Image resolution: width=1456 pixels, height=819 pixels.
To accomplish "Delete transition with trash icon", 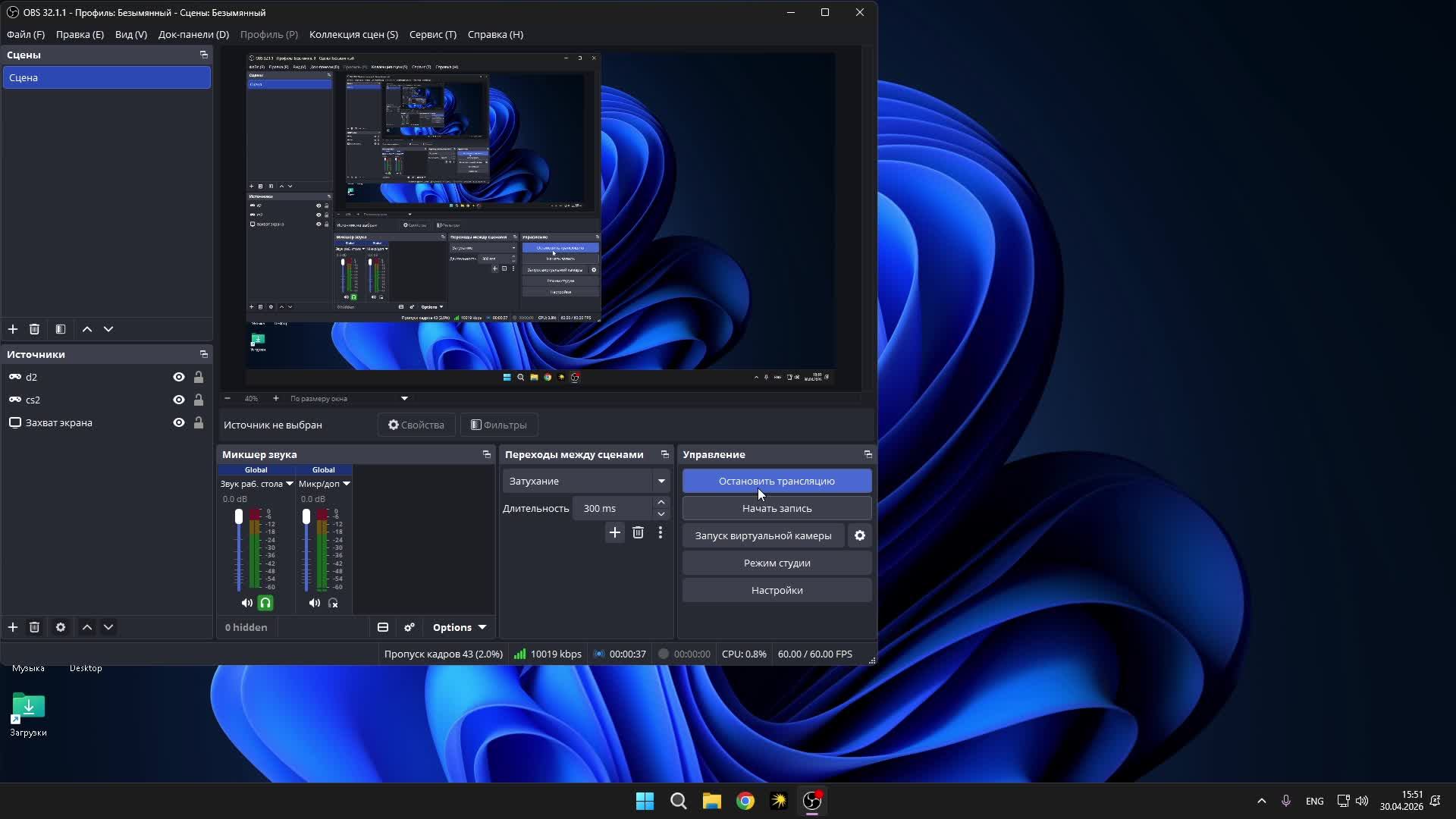I will tap(638, 532).
